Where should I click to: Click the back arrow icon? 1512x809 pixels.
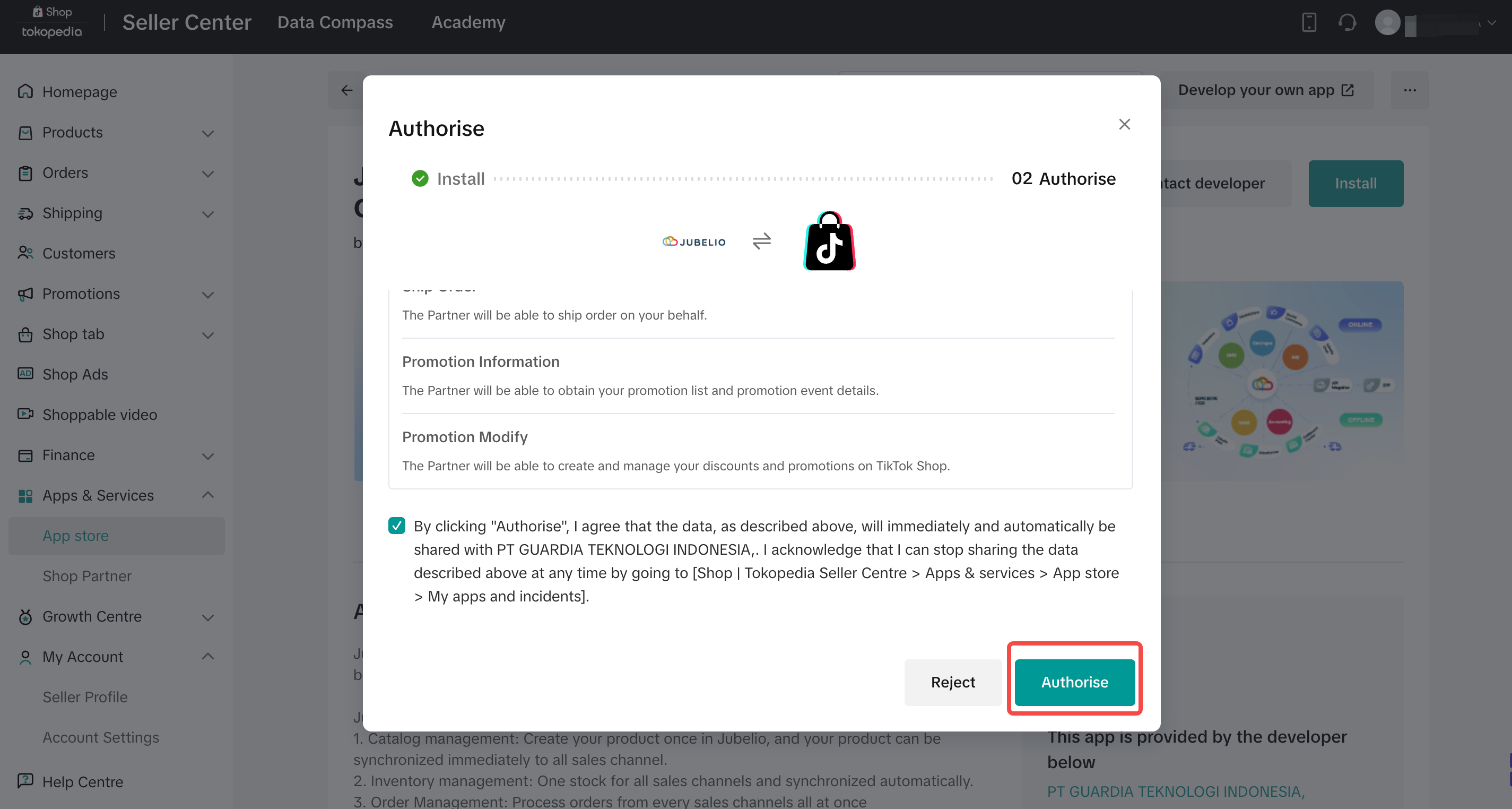point(347,90)
